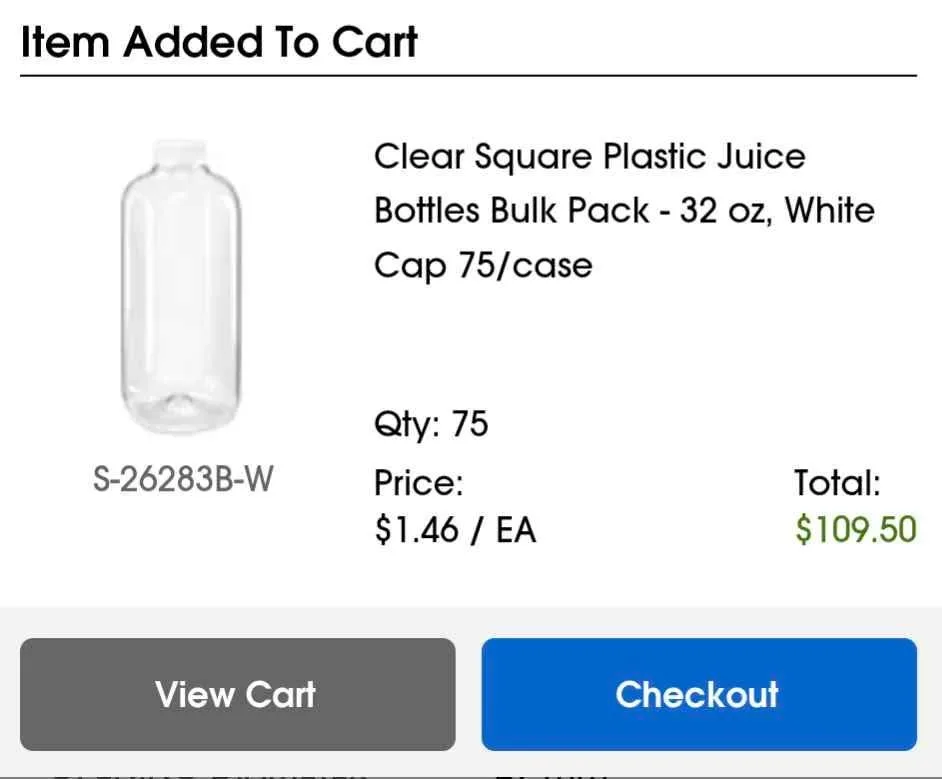
Task: Click the Qty: 75 text
Action: [430, 424]
